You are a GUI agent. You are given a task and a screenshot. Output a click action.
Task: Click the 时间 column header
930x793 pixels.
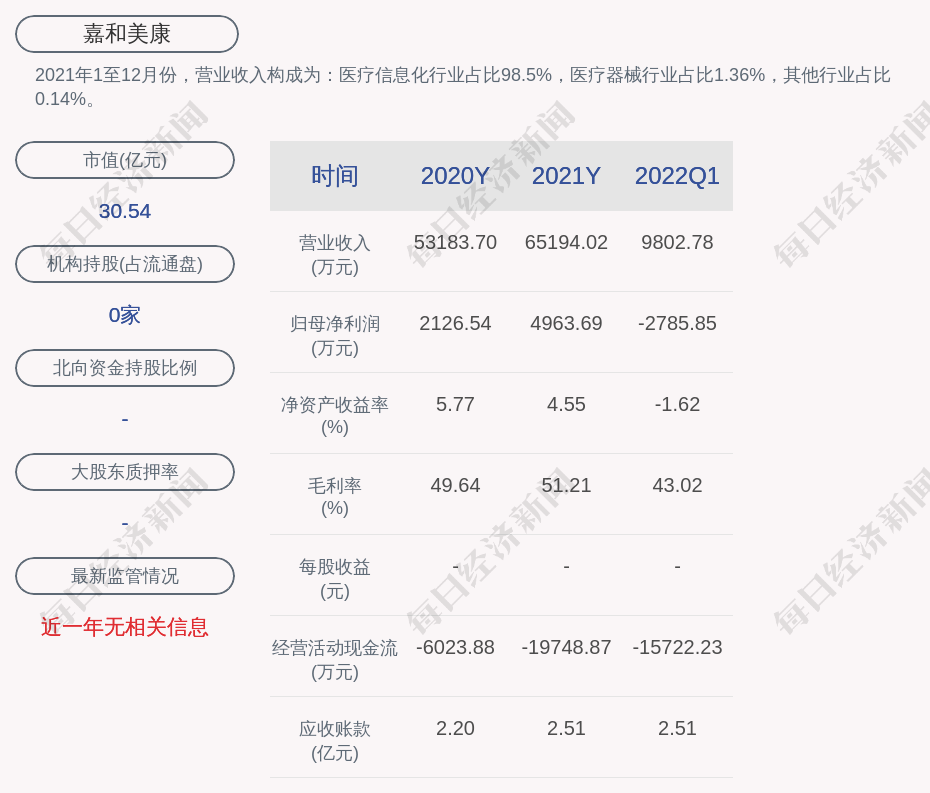point(335,176)
